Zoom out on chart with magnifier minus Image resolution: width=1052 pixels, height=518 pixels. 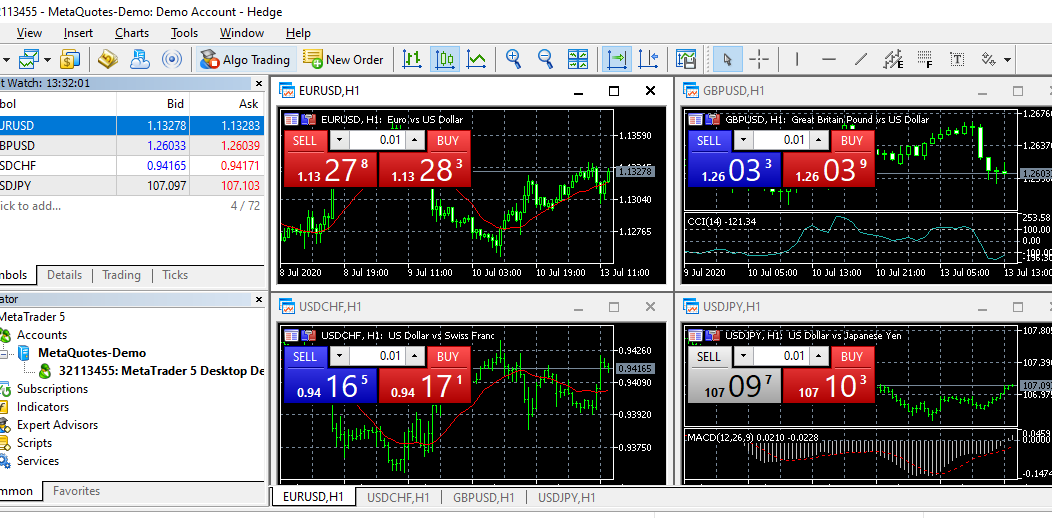tap(545, 60)
